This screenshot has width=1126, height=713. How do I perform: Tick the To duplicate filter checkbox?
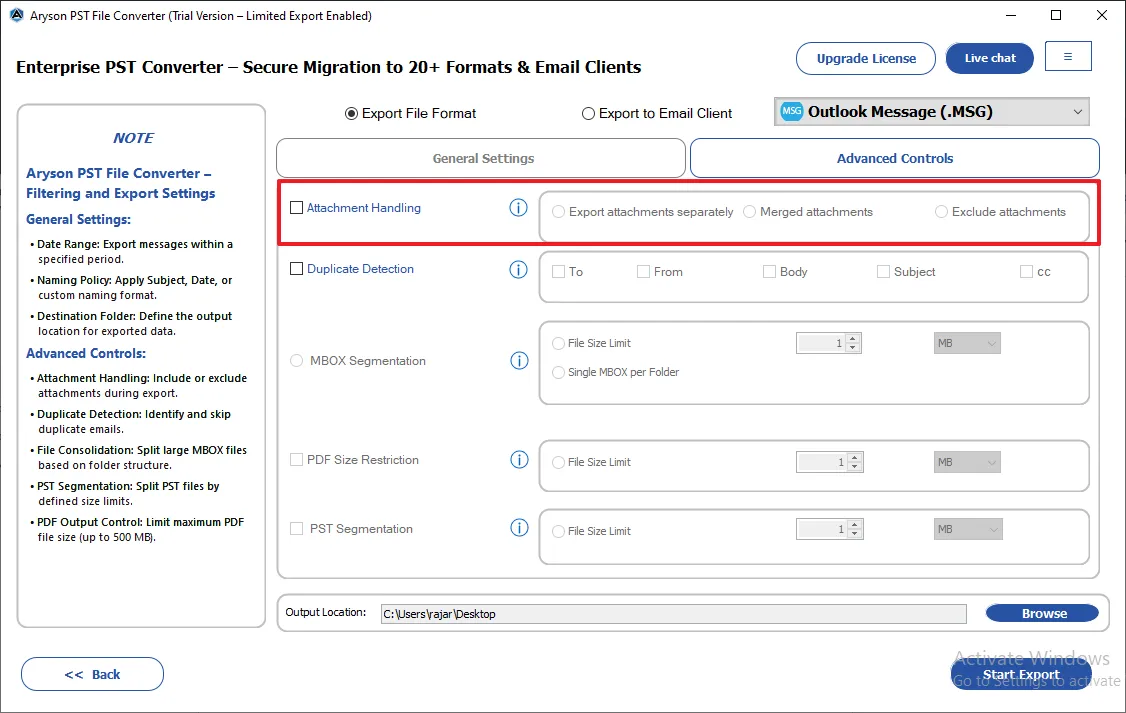point(558,271)
